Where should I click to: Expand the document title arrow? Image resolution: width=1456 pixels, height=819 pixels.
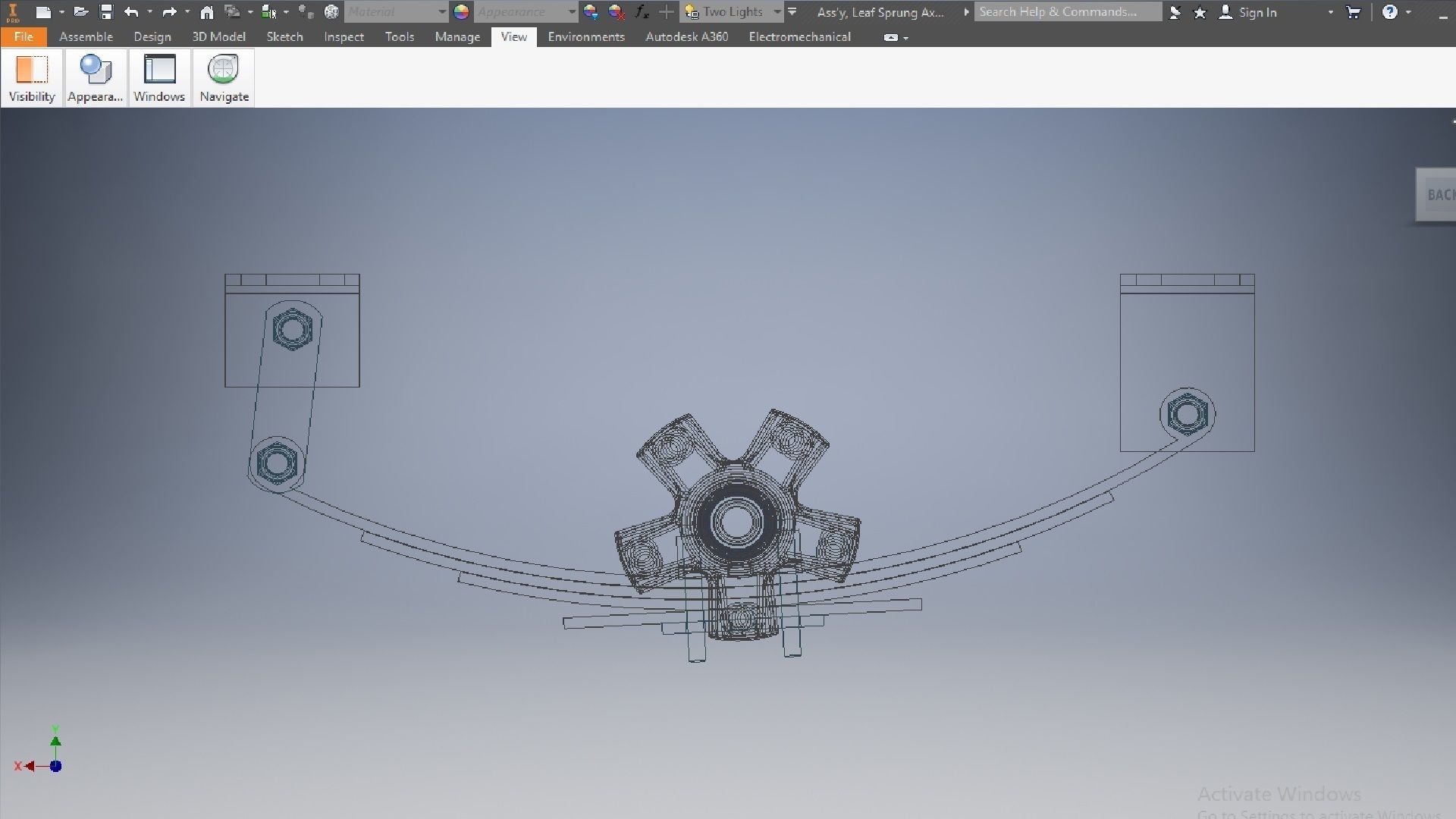966,12
